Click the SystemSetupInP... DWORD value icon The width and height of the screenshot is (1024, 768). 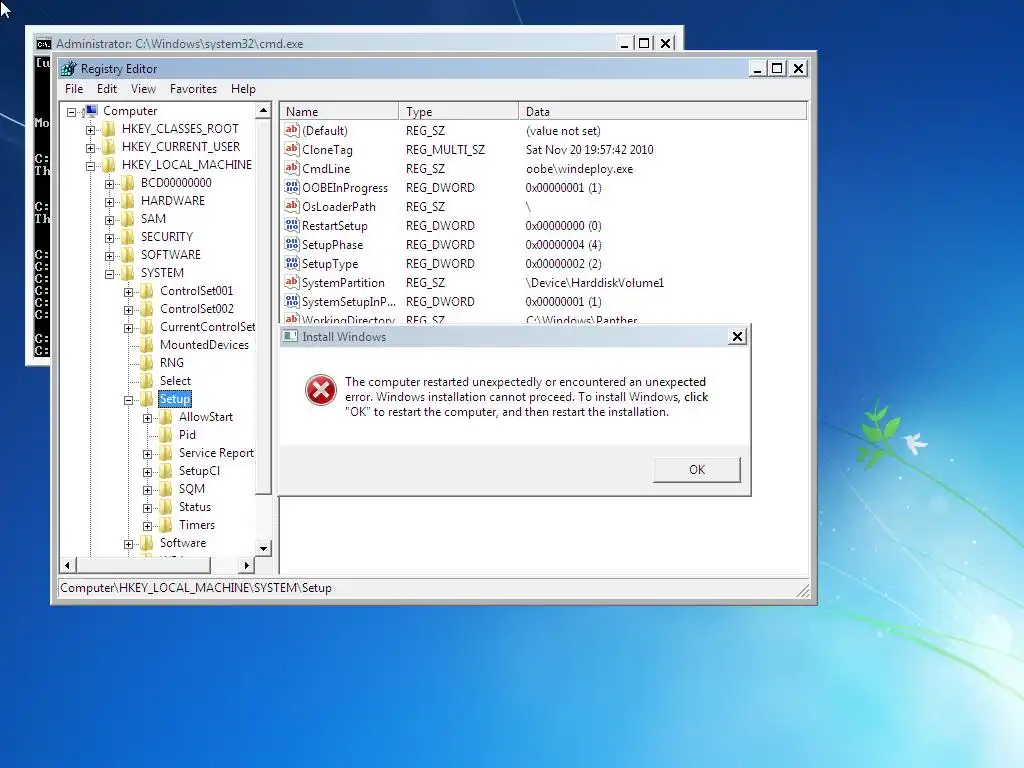[292, 300]
